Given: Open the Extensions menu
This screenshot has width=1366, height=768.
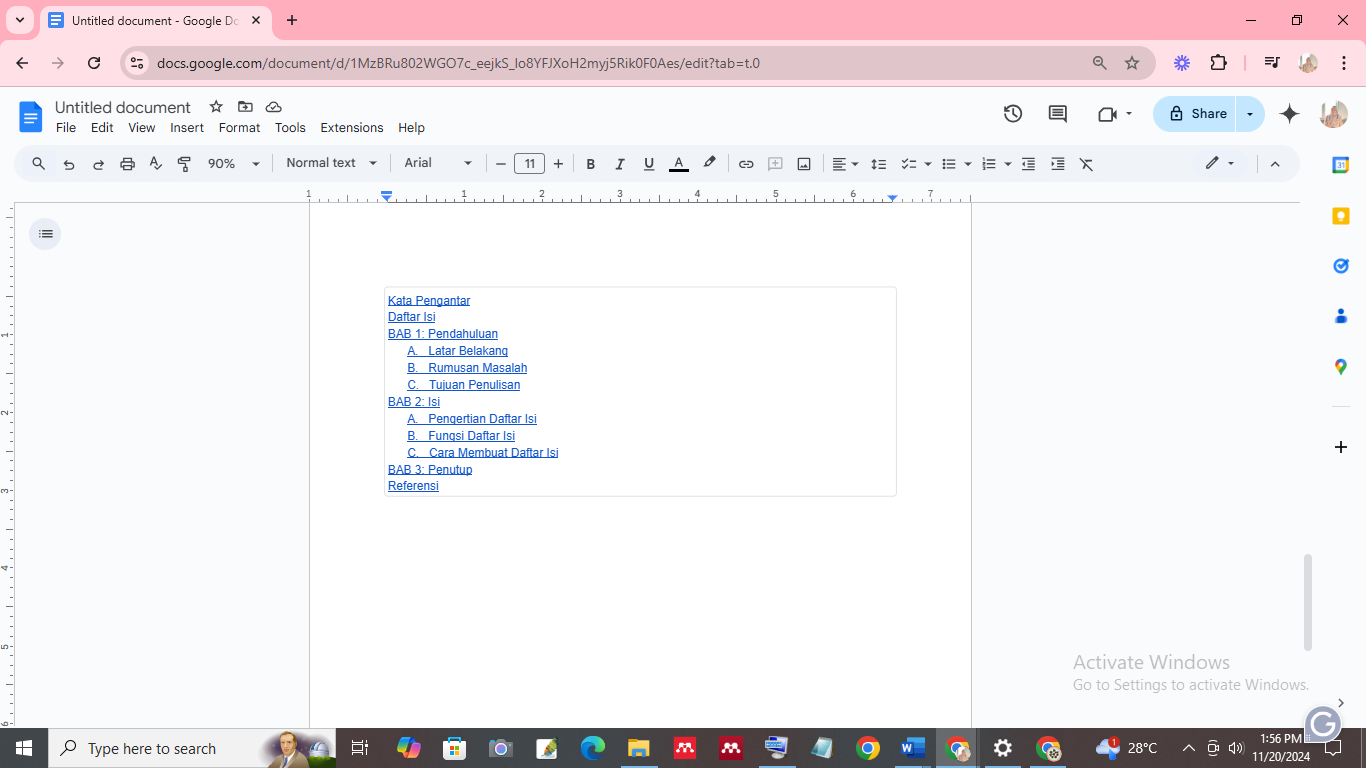Looking at the screenshot, I should [x=352, y=128].
